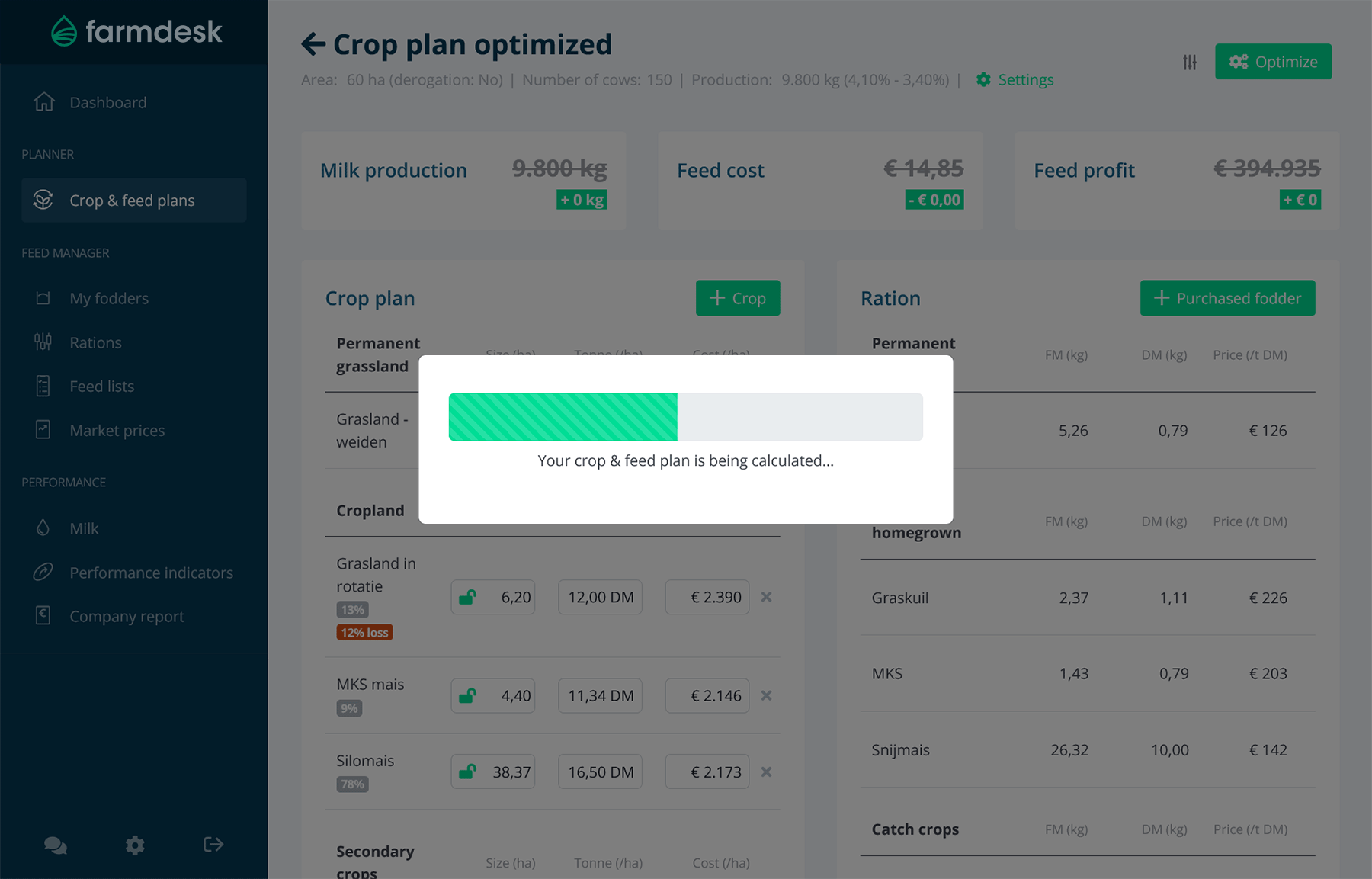
Task: Go to My fodders page
Action: [x=109, y=298]
